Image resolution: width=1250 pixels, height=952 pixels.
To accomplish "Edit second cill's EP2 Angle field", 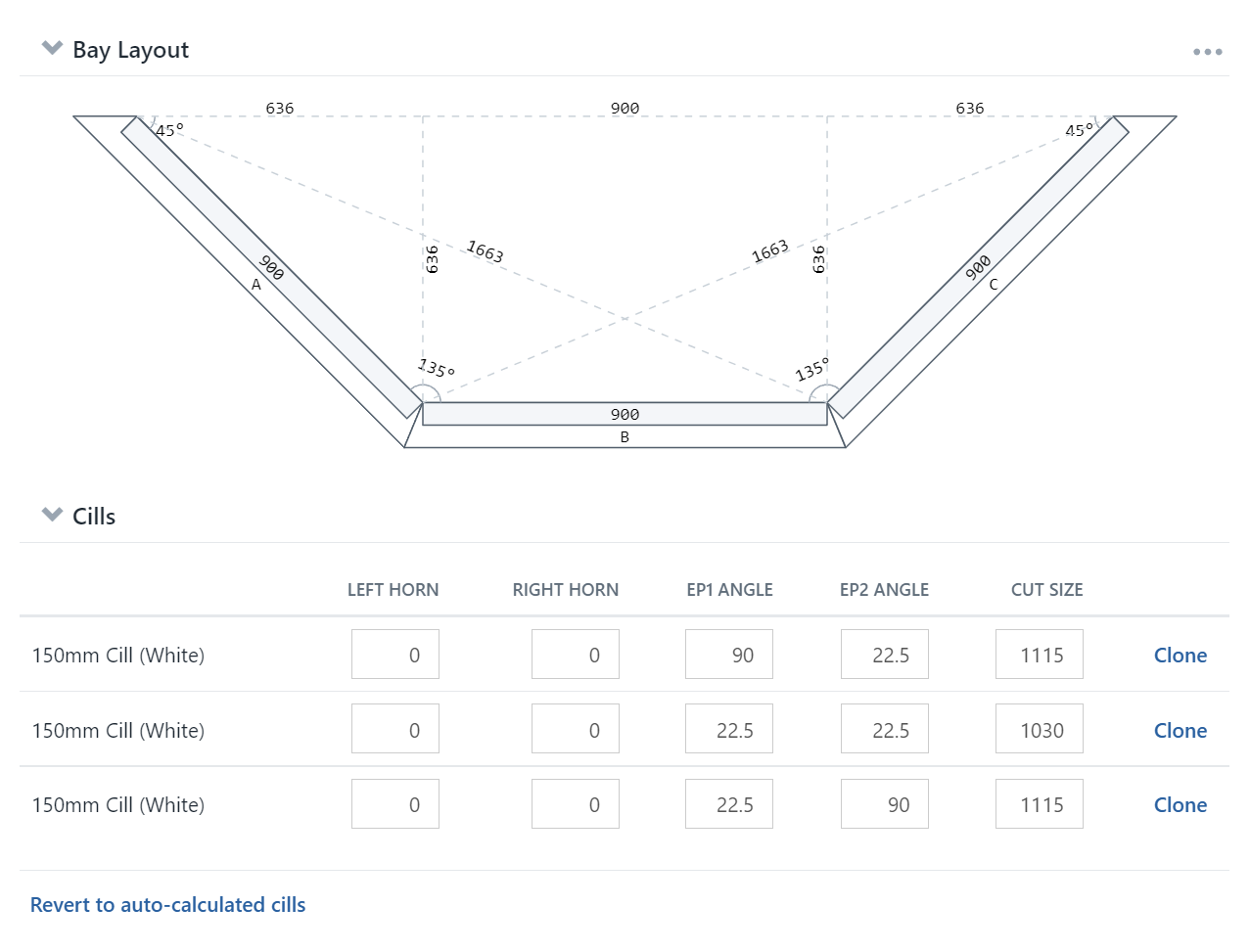I will (885, 730).
